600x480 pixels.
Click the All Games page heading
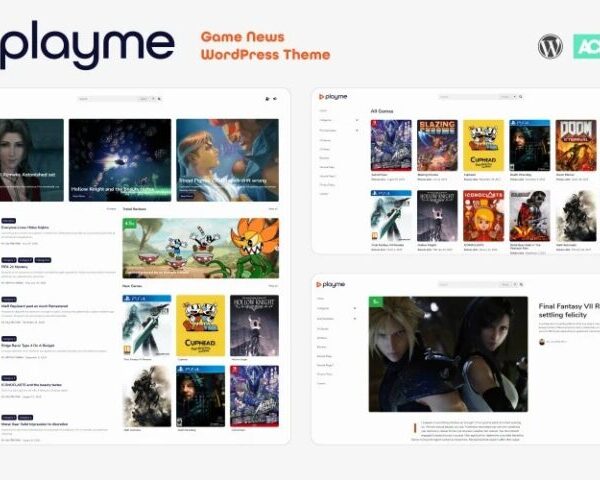(x=382, y=111)
